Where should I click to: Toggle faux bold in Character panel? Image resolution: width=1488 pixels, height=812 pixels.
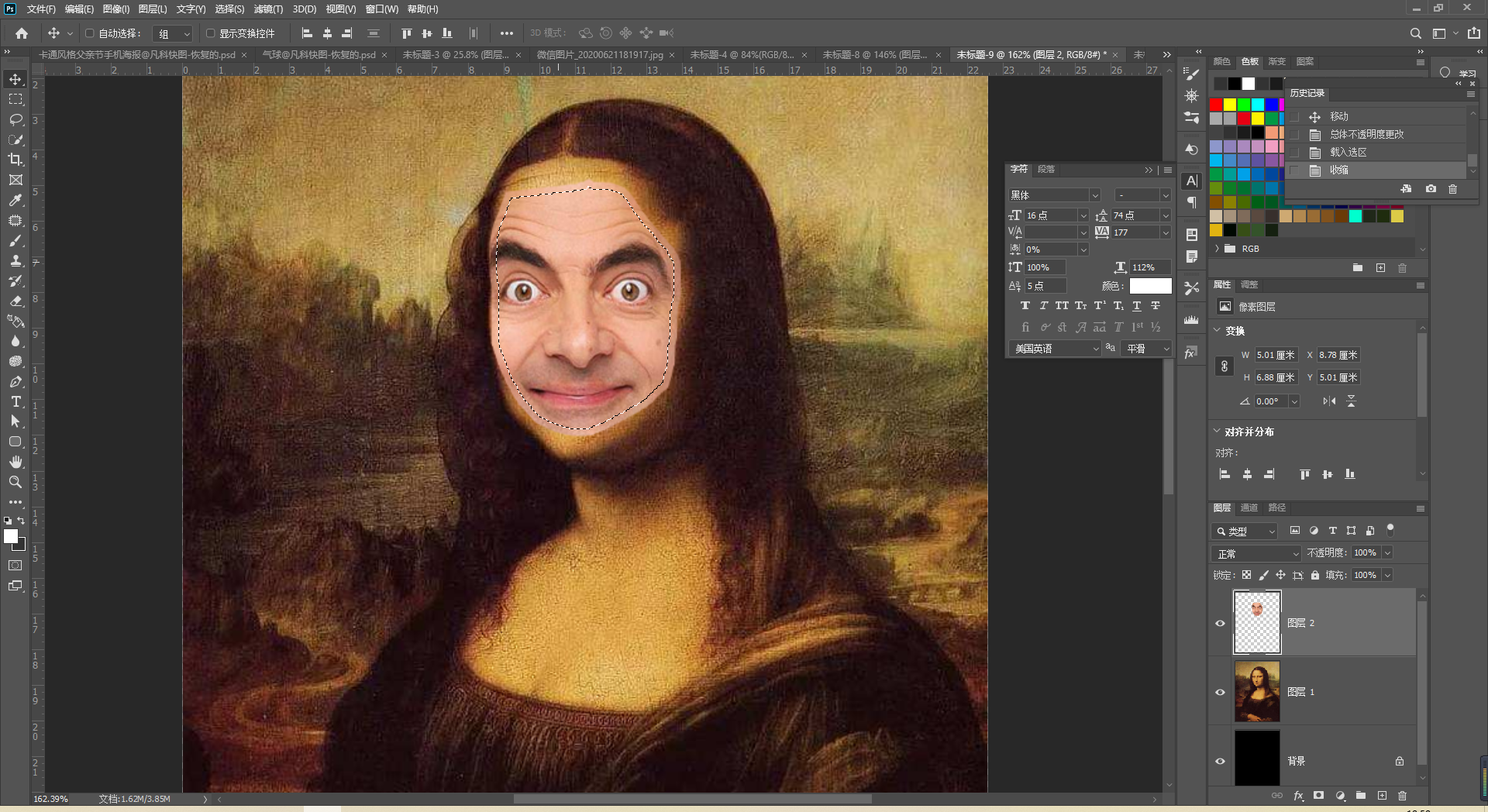[1025, 306]
